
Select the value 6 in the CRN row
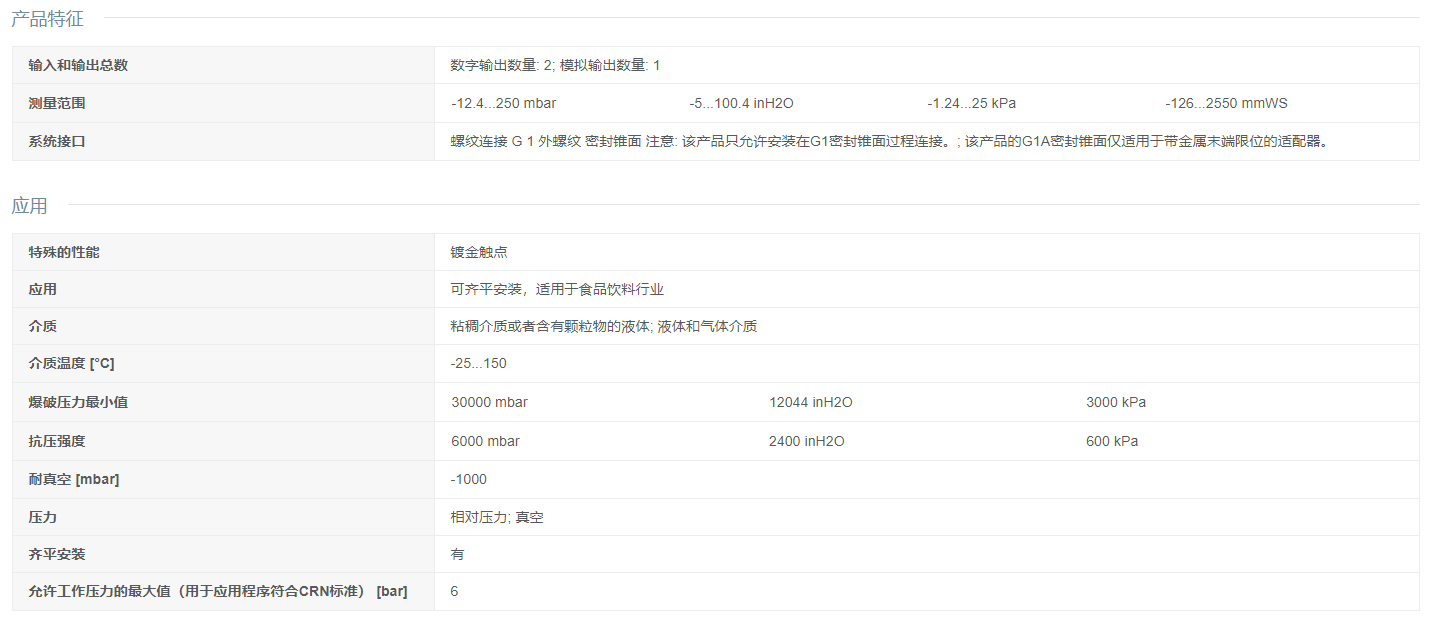pyautogui.click(x=454, y=591)
